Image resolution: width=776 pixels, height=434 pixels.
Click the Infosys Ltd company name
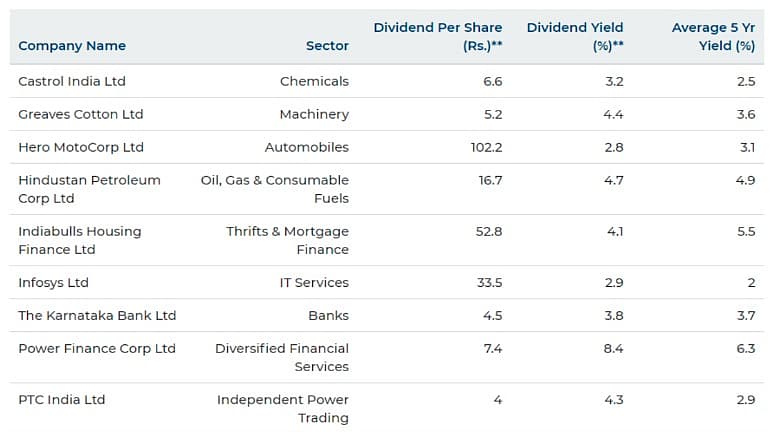[x=54, y=282]
